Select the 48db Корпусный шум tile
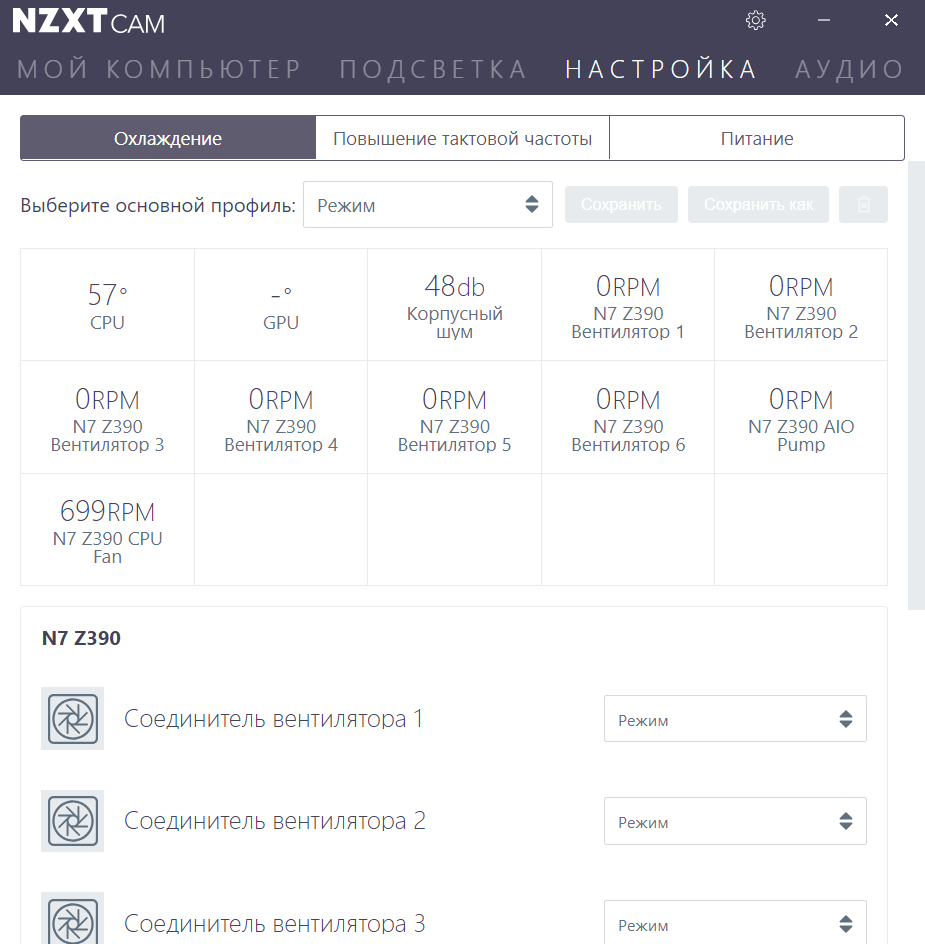 point(454,305)
